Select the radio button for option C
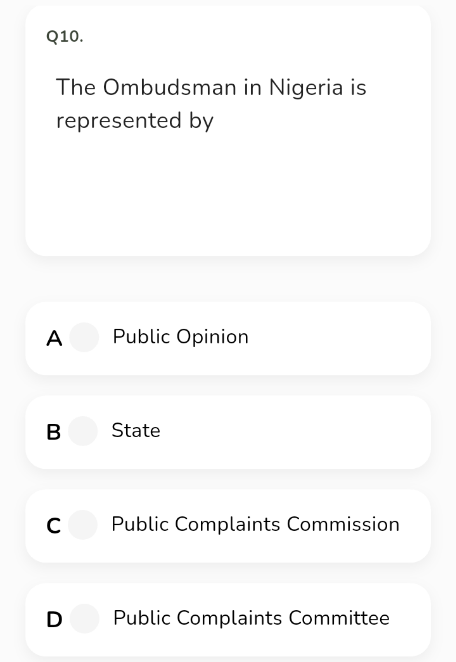This screenshot has height=662, width=456. pos(83,525)
